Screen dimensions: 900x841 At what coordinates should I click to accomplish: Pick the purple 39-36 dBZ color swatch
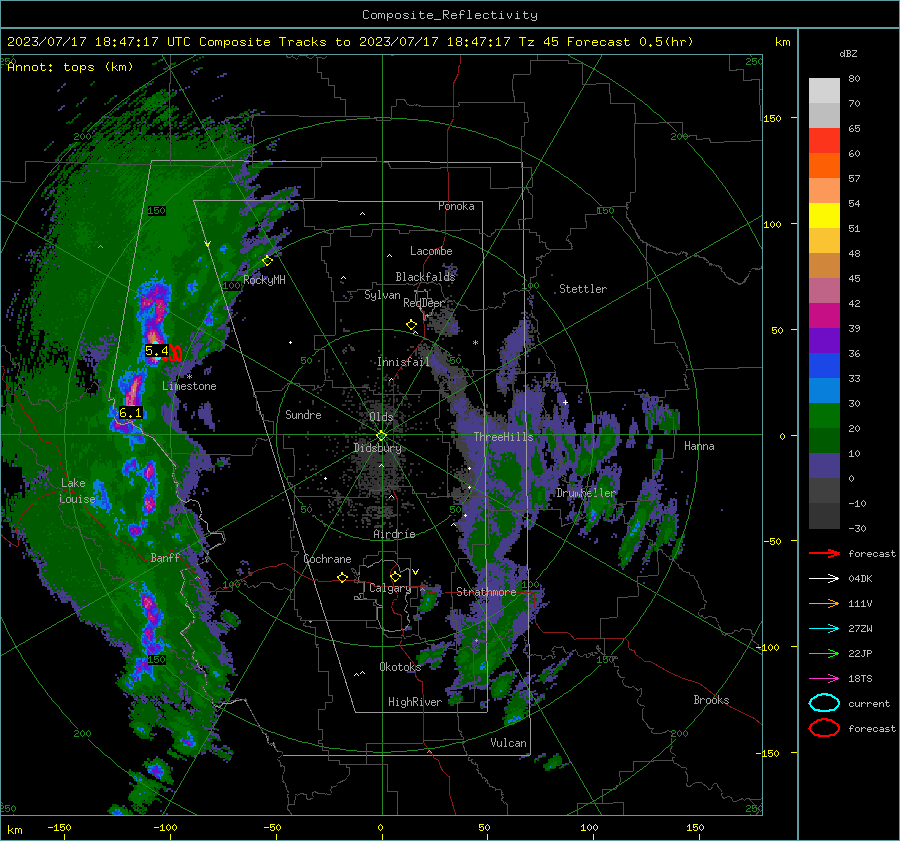(x=824, y=341)
